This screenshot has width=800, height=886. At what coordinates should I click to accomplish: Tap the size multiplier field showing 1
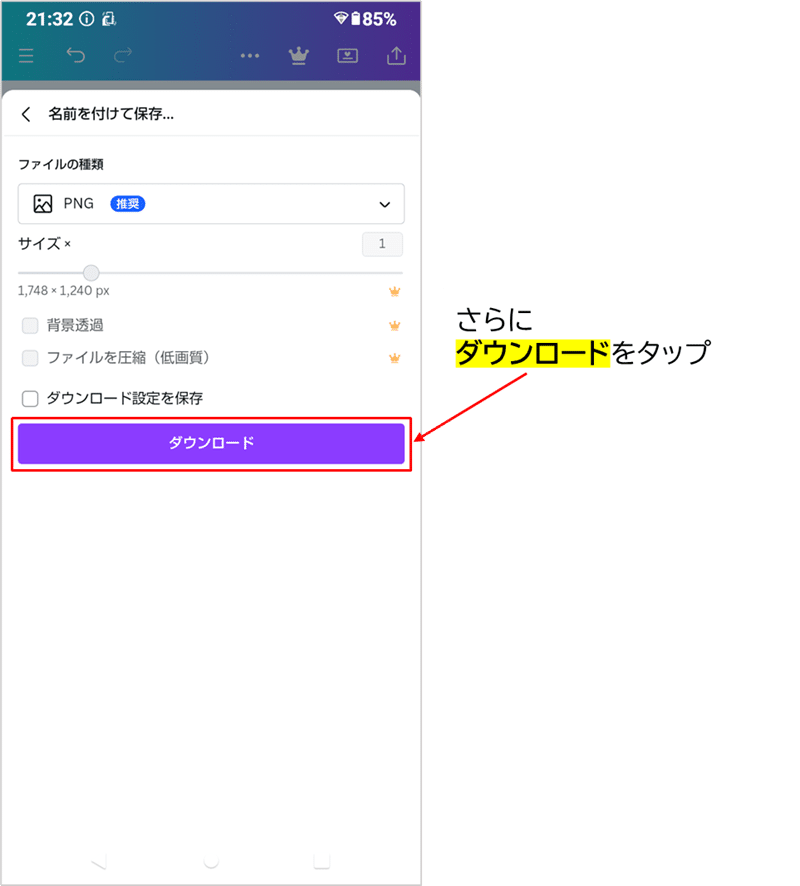(382, 244)
